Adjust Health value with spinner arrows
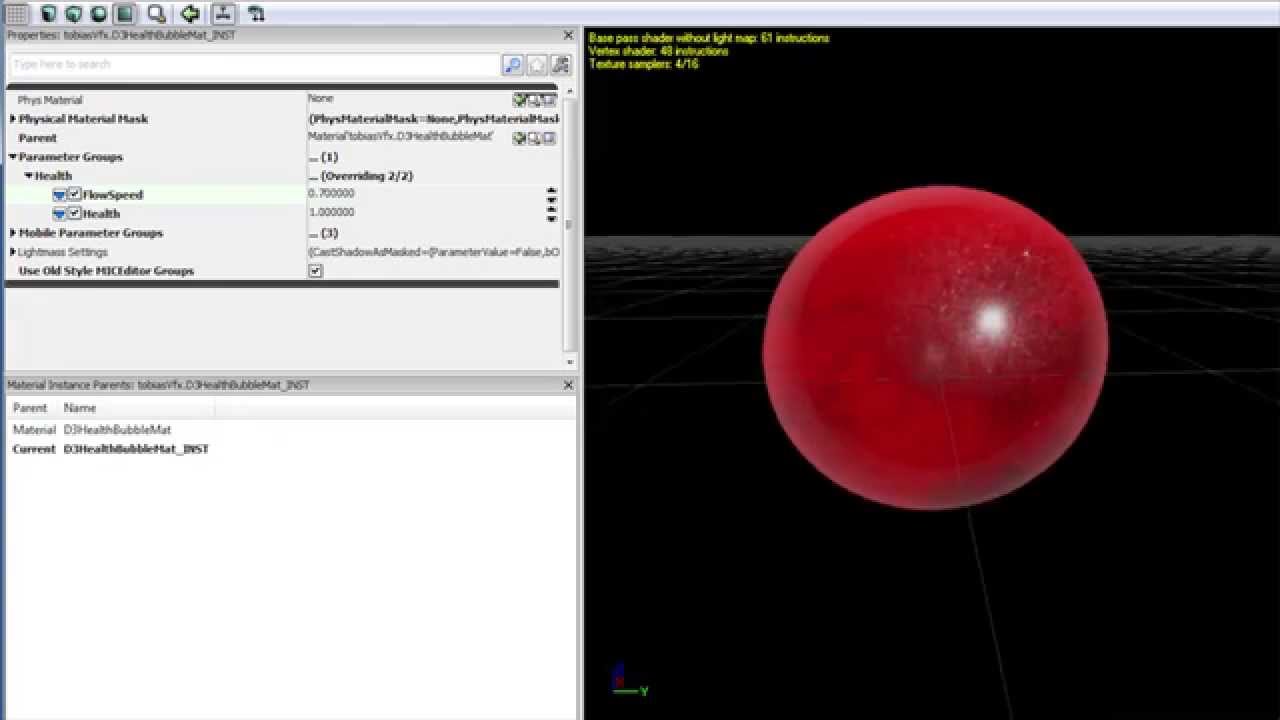Viewport: 1280px width, 720px height. pyautogui.click(x=551, y=213)
